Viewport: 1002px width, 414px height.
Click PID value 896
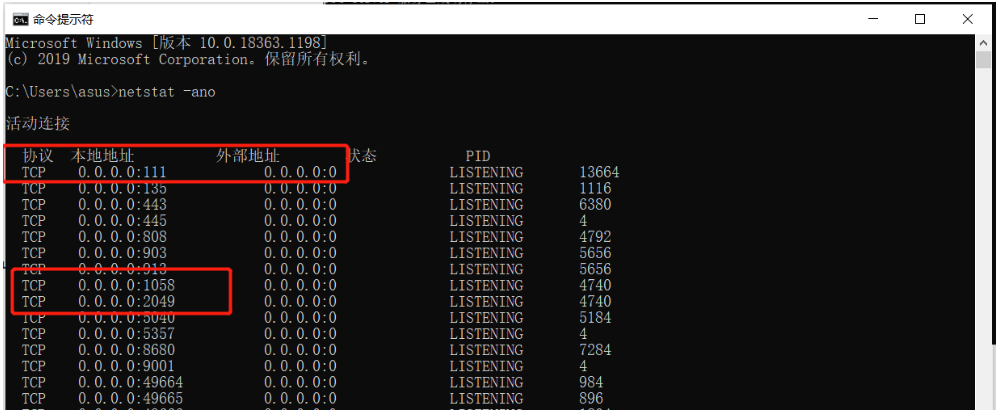click(x=591, y=399)
